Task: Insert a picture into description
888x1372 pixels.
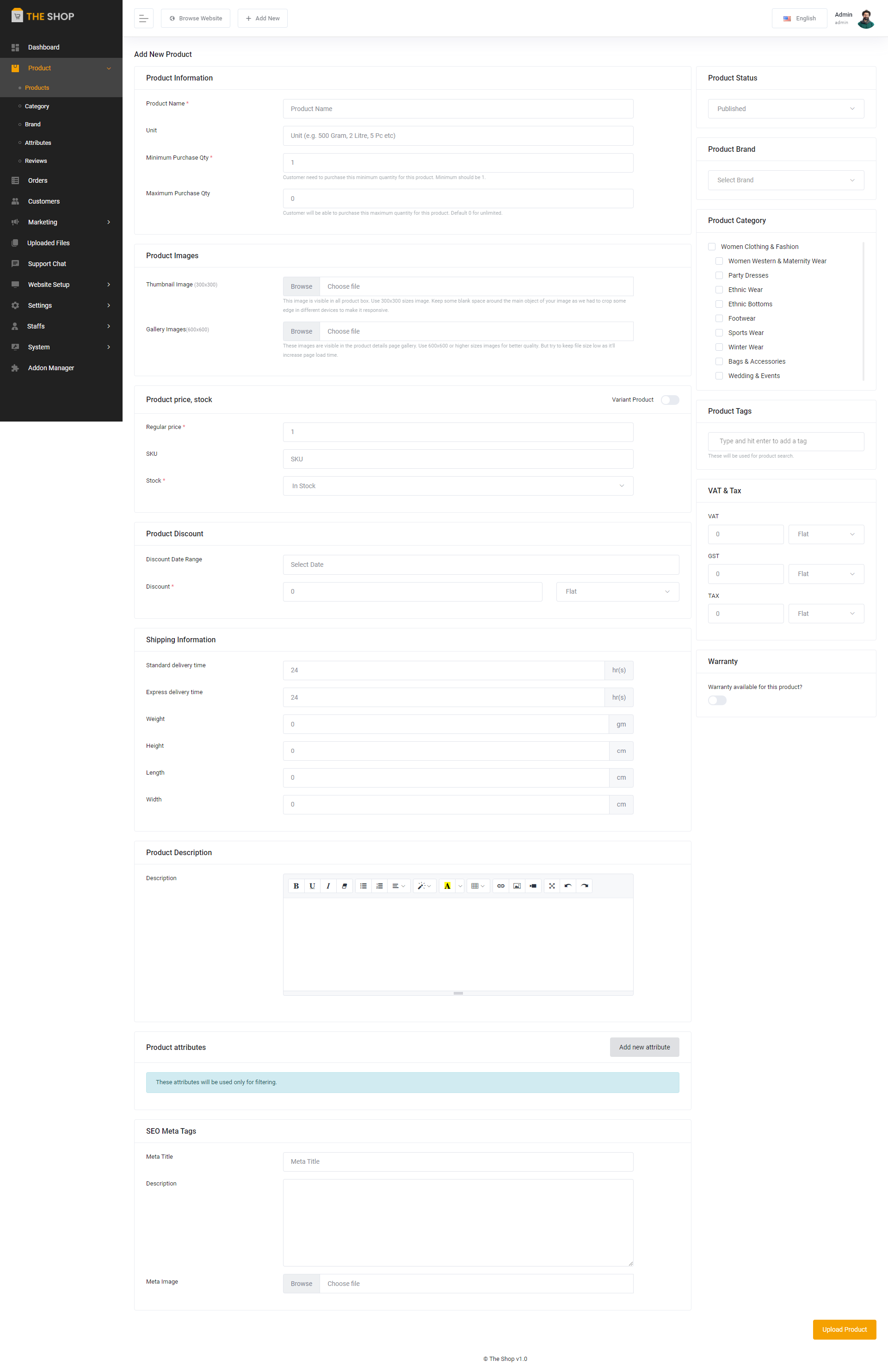Action: click(517, 886)
